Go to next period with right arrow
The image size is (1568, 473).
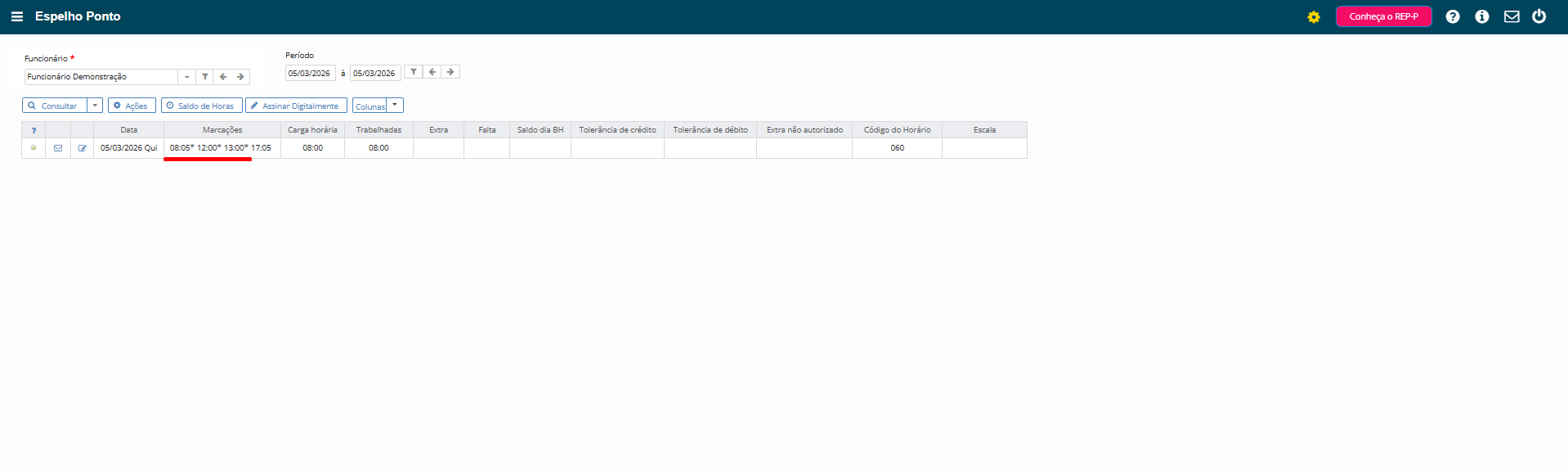pyautogui.click(x=450, y=72)
